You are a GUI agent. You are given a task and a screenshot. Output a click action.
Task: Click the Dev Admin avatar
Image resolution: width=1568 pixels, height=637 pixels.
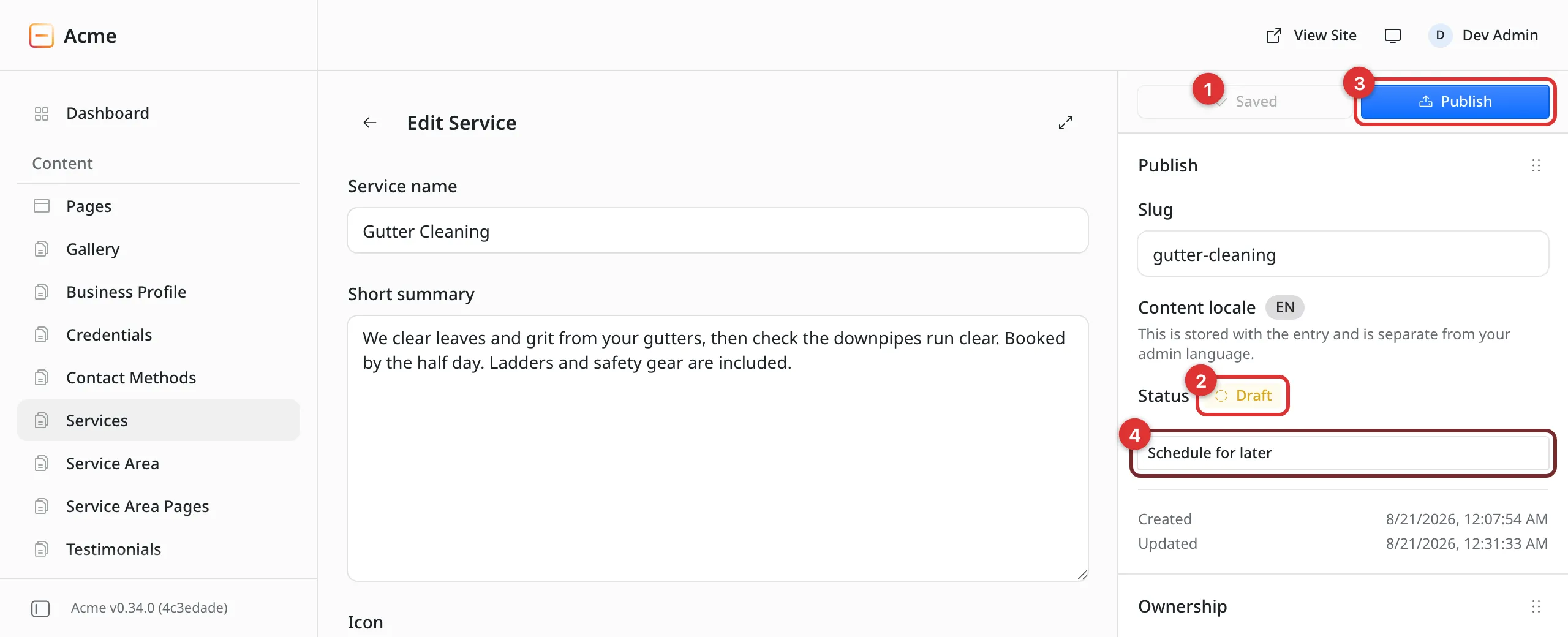tap(1440, 36)
